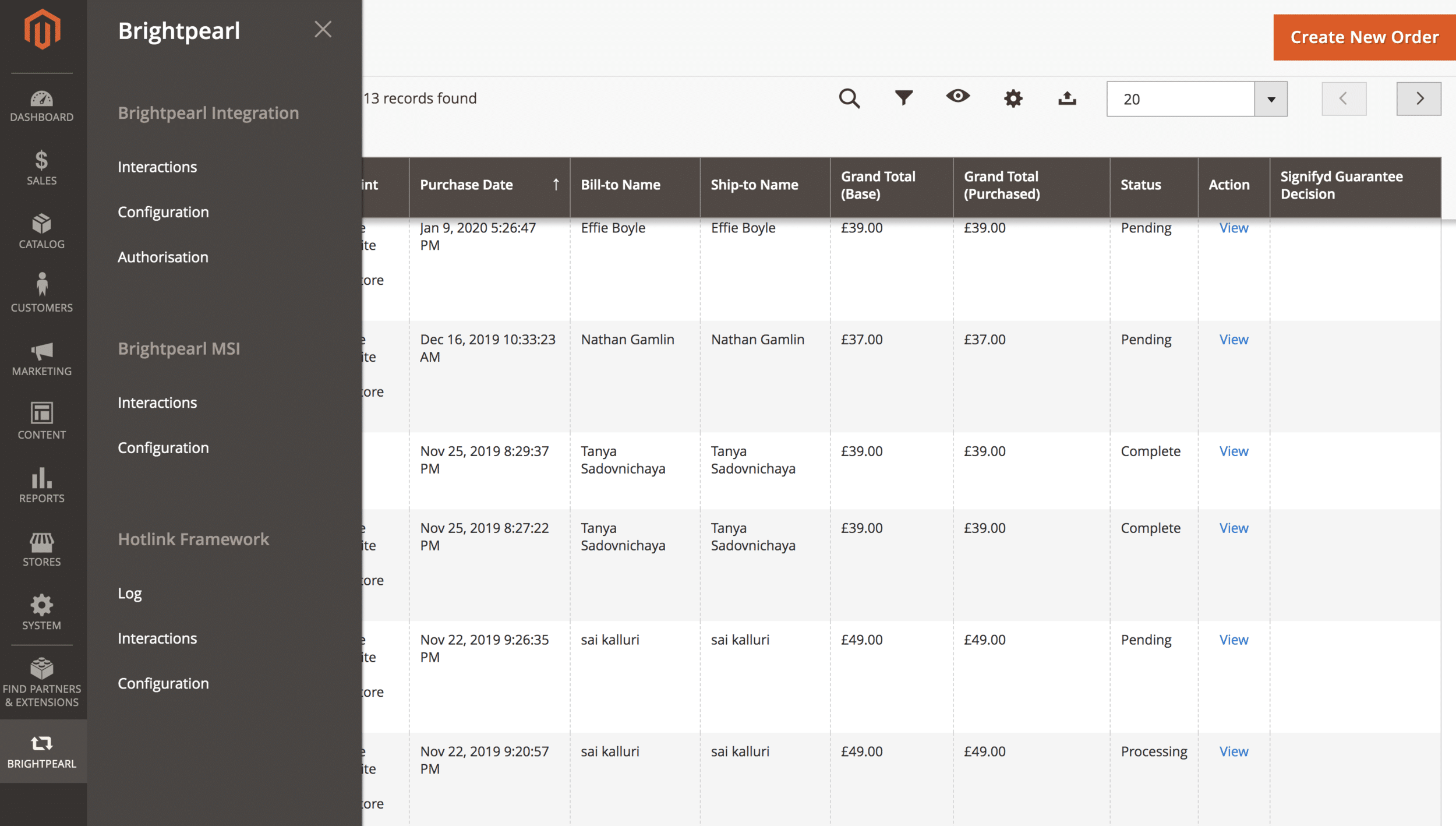
Task: Toggle the default view eye icon
Action: [958, 98]
